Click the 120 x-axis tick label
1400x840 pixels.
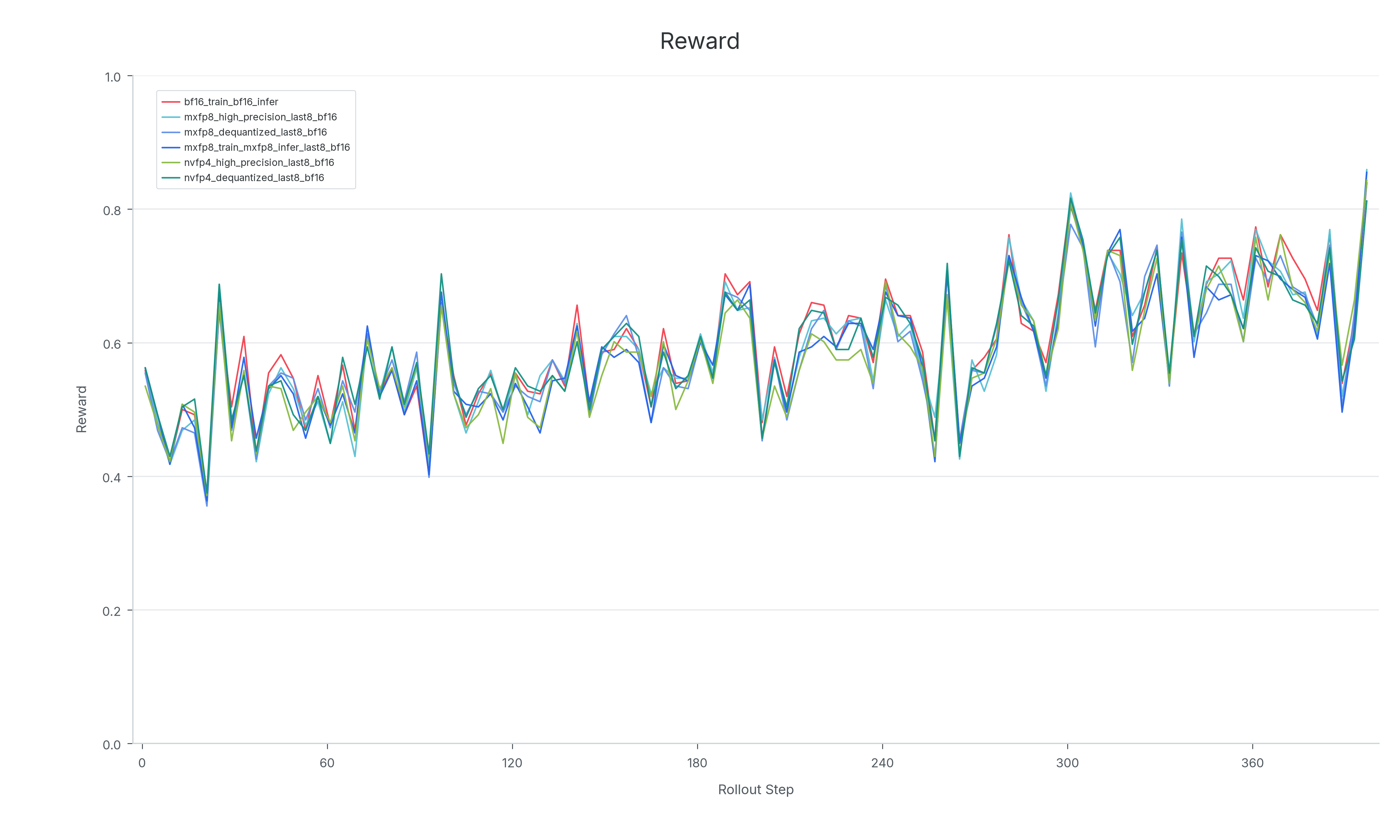coord(512,763)
